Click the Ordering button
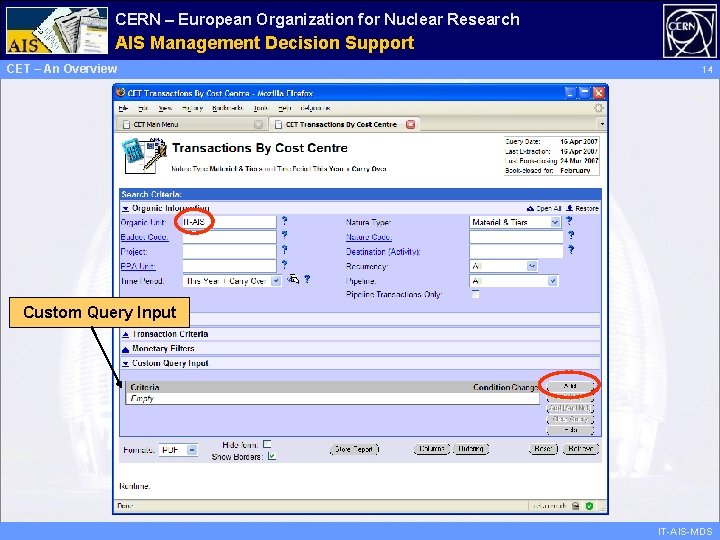This screenshot has height=540, width=720. (471, 449)
